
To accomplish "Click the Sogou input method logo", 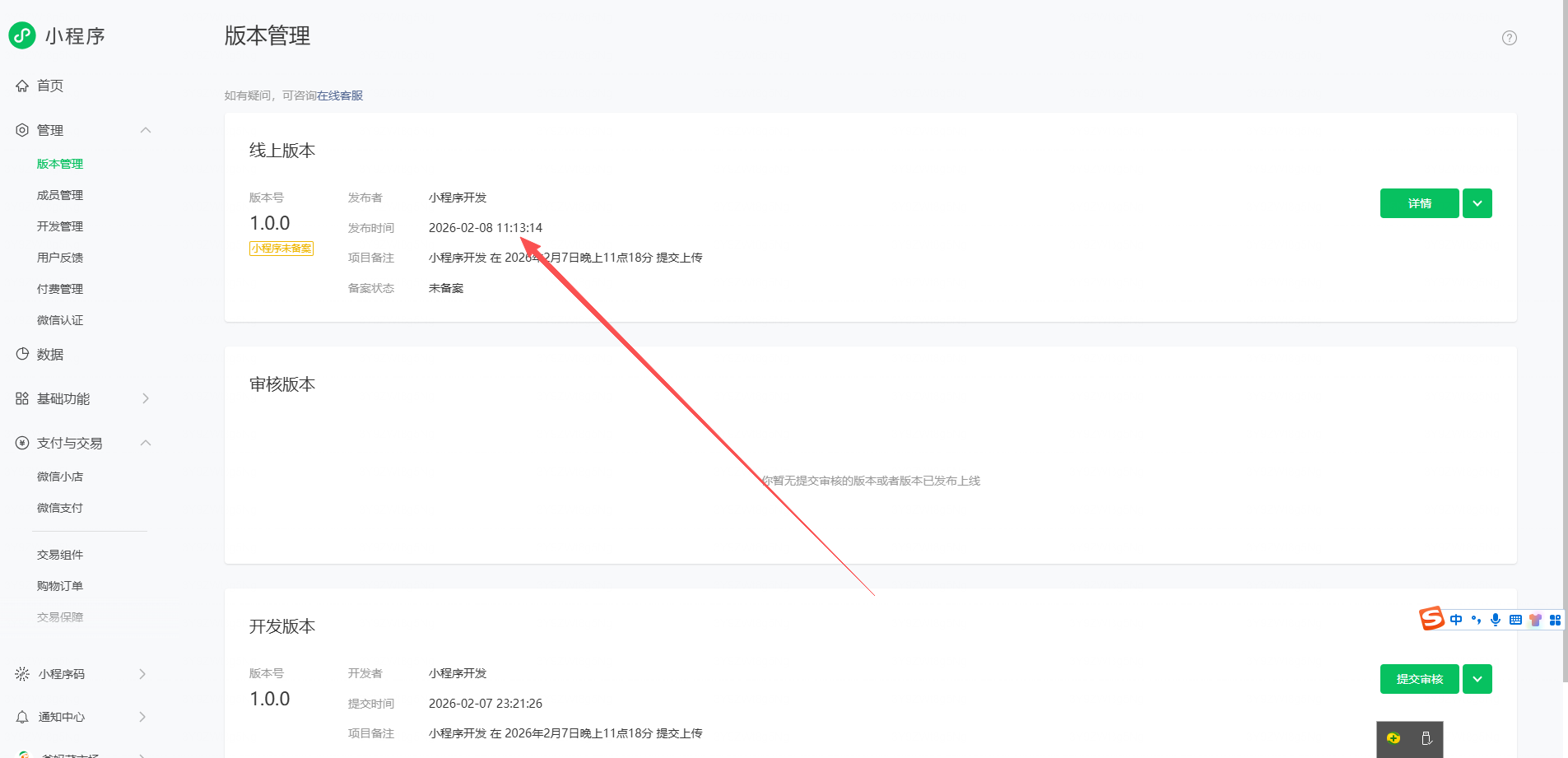I will click(x=1431, y=618).
